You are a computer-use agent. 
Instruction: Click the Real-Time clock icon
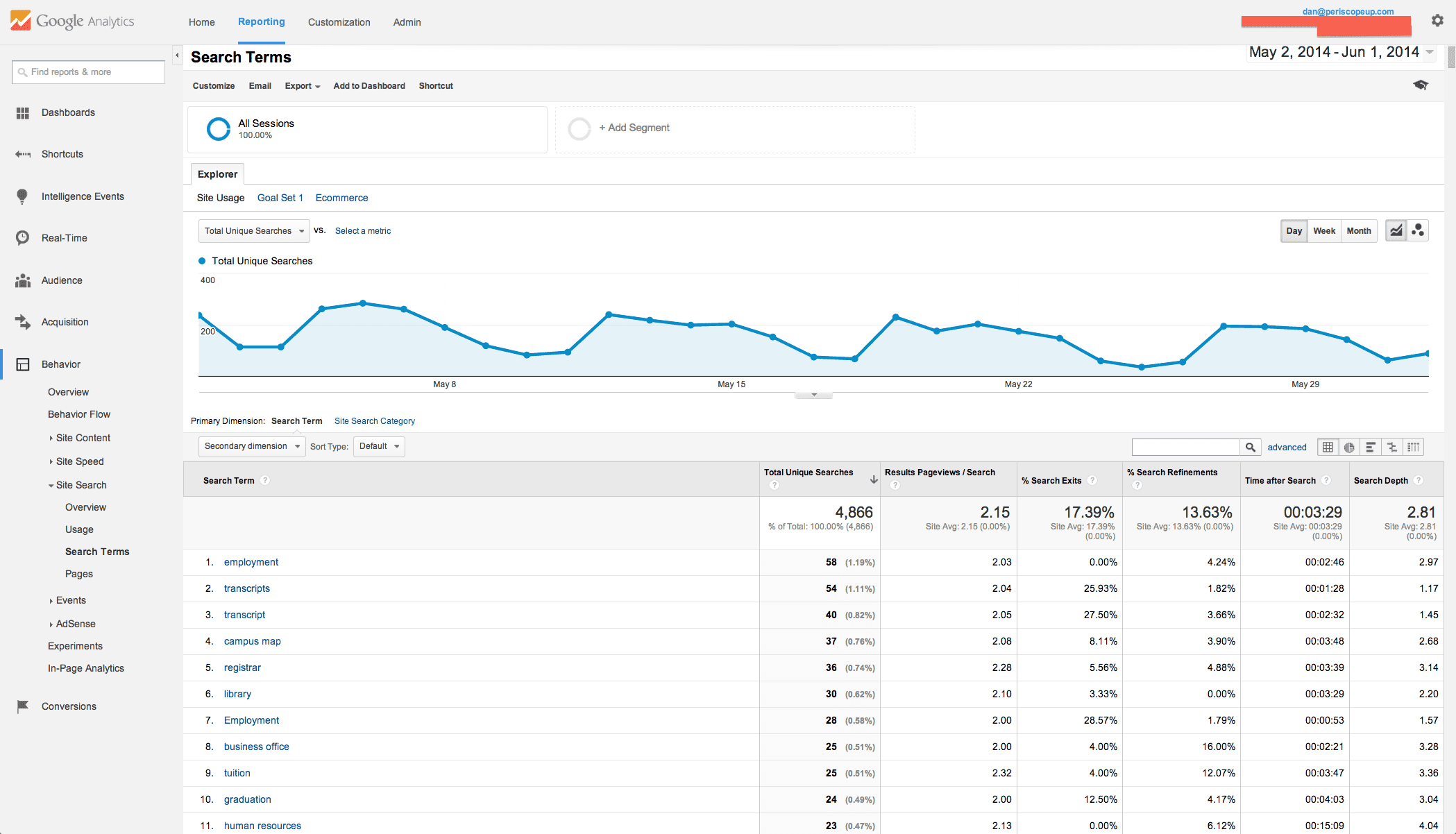point(23,238)
